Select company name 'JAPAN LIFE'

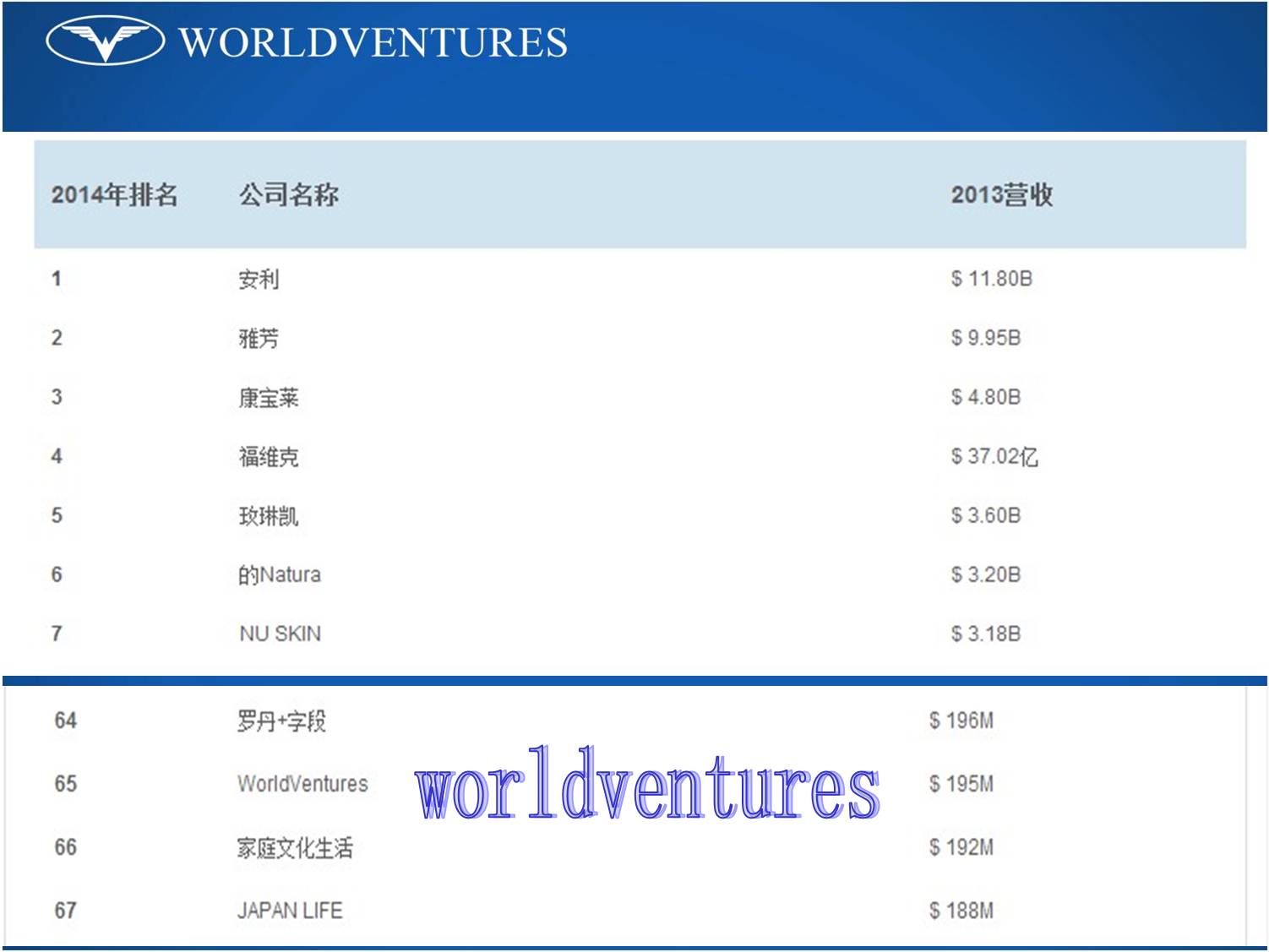(290, 911)
